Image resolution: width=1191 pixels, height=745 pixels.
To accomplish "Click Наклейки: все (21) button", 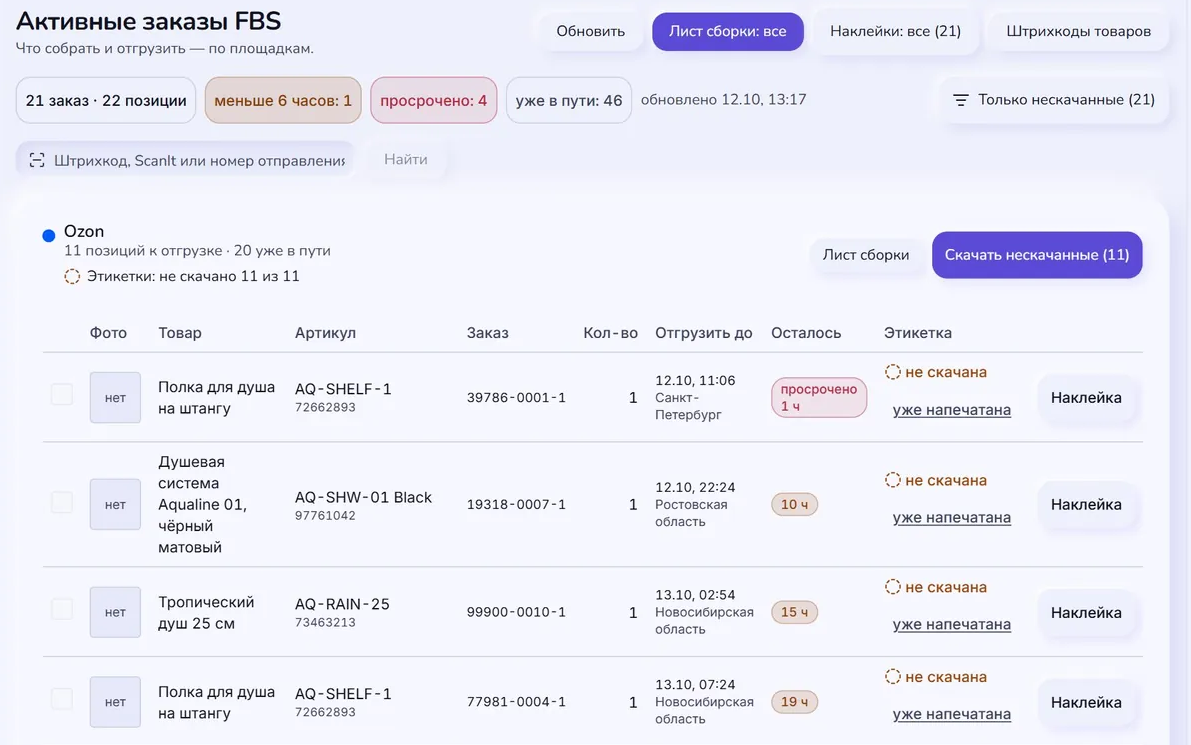I will pyautogui.click(x=896, y=31).
